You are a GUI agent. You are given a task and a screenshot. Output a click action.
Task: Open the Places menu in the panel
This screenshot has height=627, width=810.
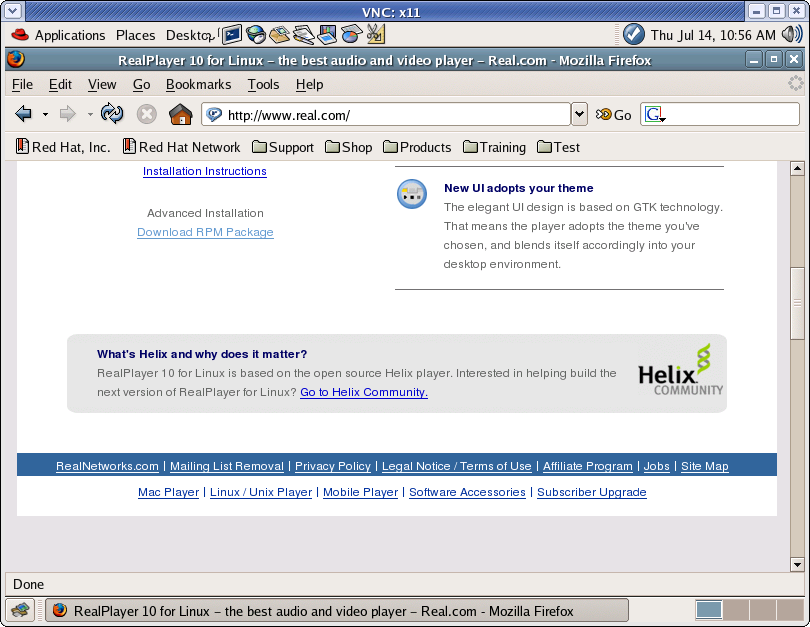135,35
